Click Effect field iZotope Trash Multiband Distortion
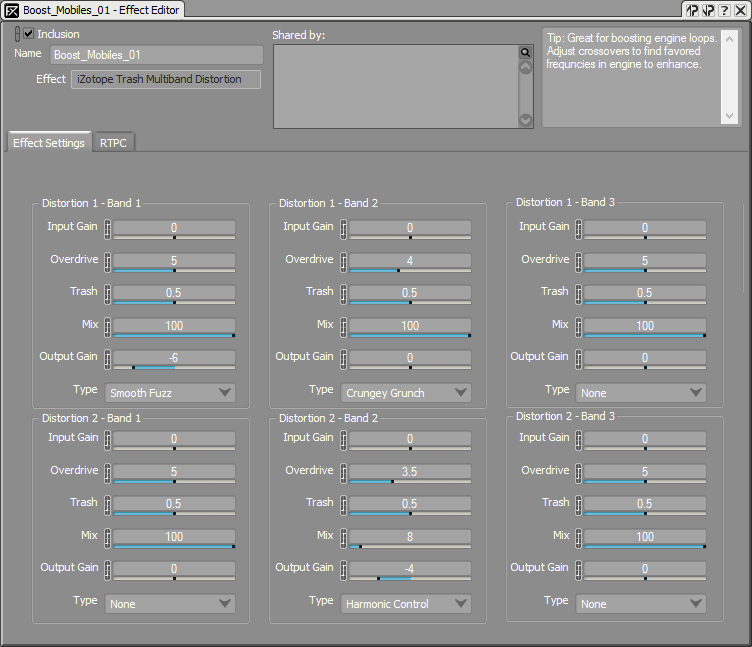The width and height of the screenshot is (752, 647). (x=166, y=79)
